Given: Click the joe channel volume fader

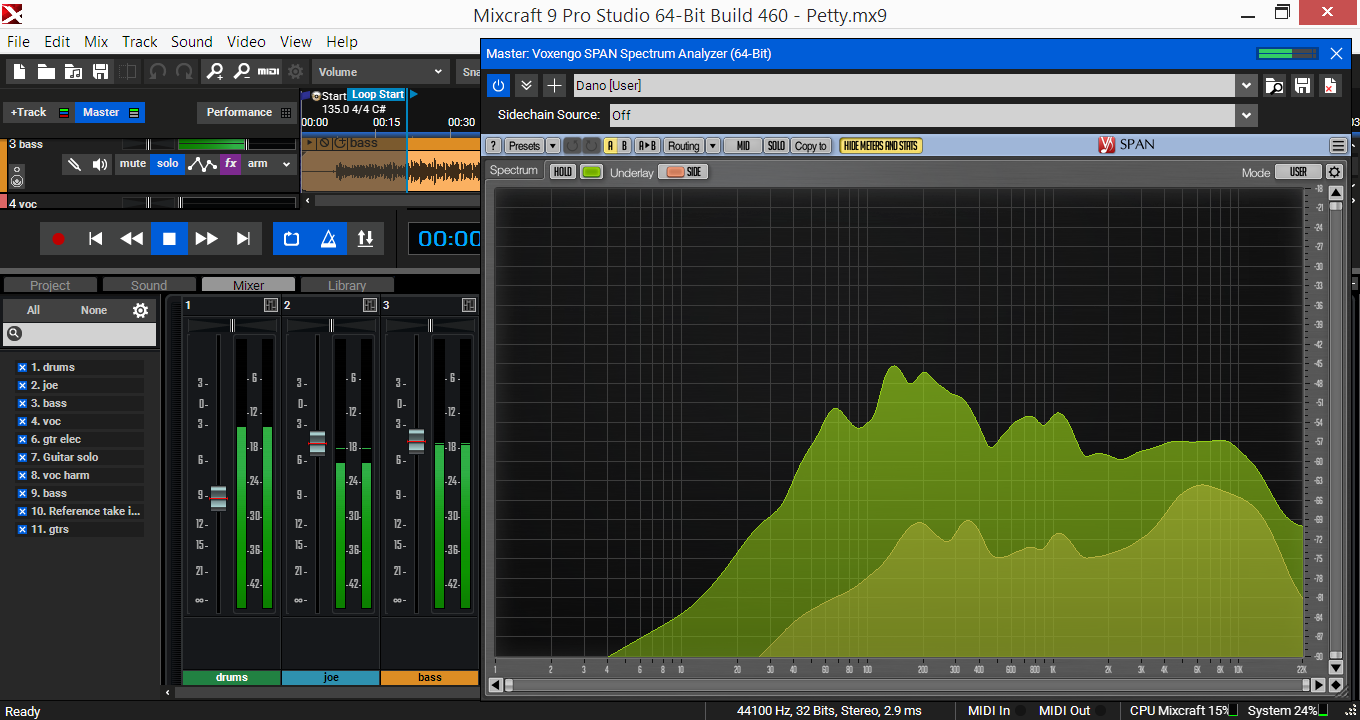Looking at the screenshot, I should tap(318, 442).
